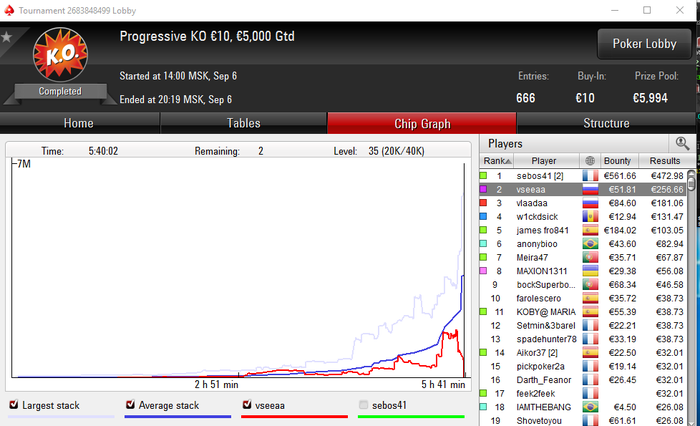This screenshot has height=426, width=700.
Task: Select player row anonybioo
Action: [x=583, y=244]
